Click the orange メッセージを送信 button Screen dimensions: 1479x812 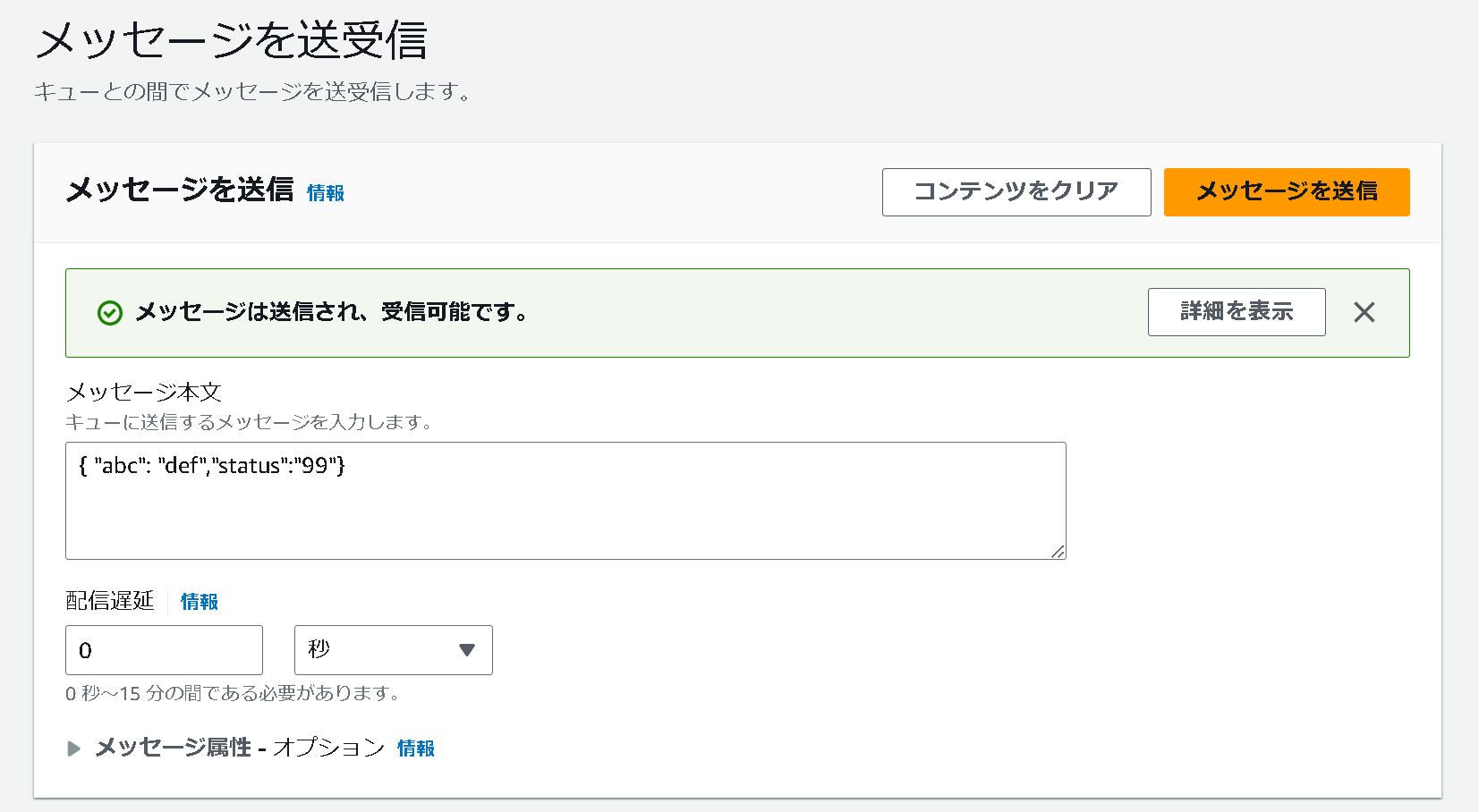point(1287,192)
